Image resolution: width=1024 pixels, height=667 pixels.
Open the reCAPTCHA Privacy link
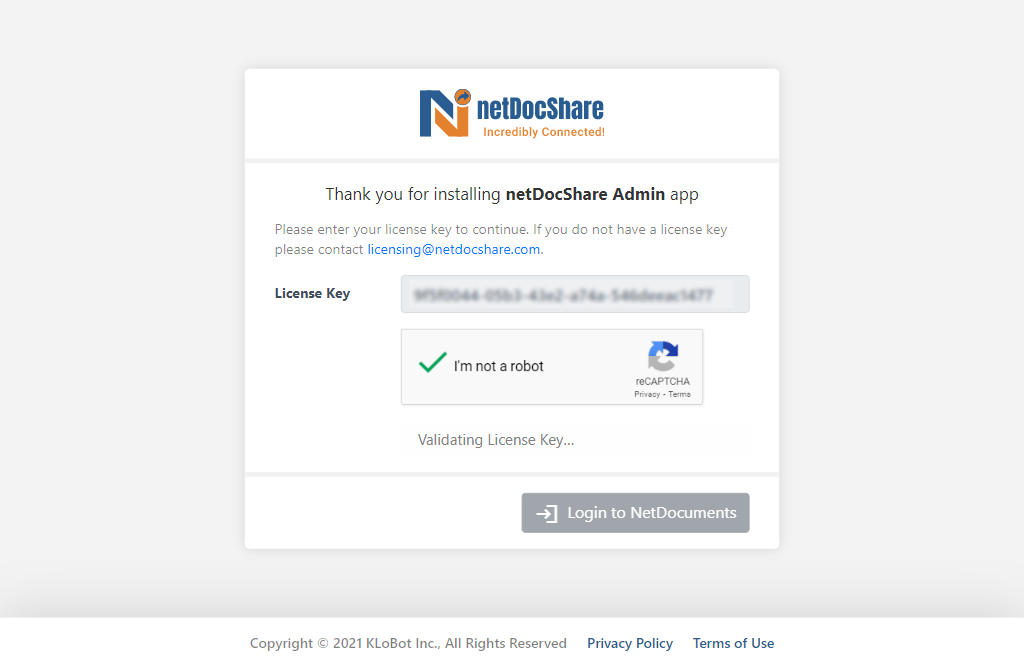[x=647, y=395]
